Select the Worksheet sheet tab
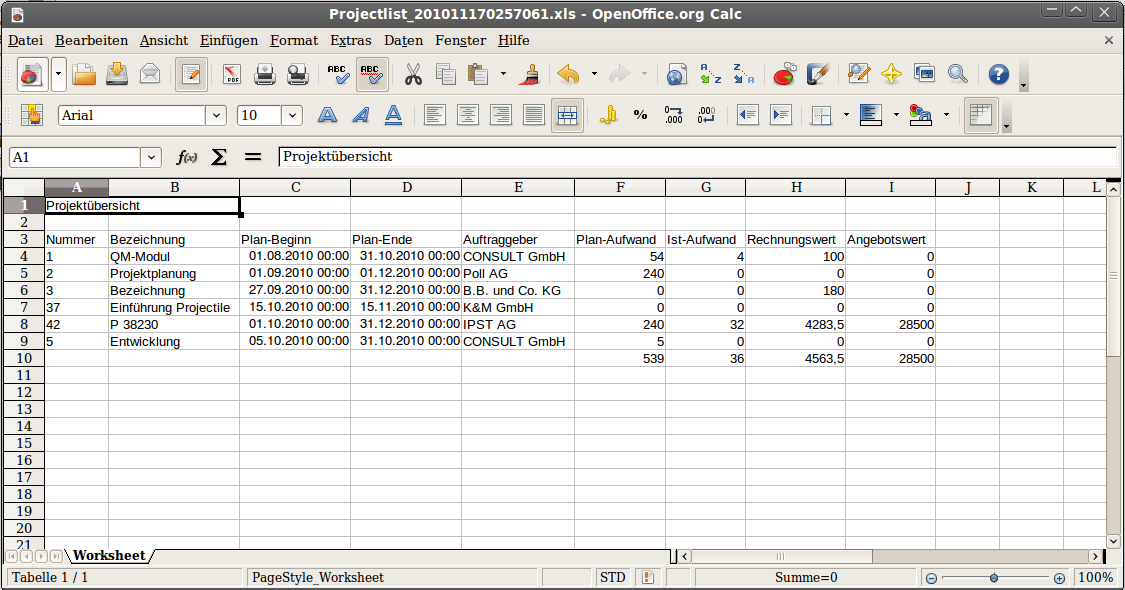Viewport: 1125px width, 590px height. 109,555
